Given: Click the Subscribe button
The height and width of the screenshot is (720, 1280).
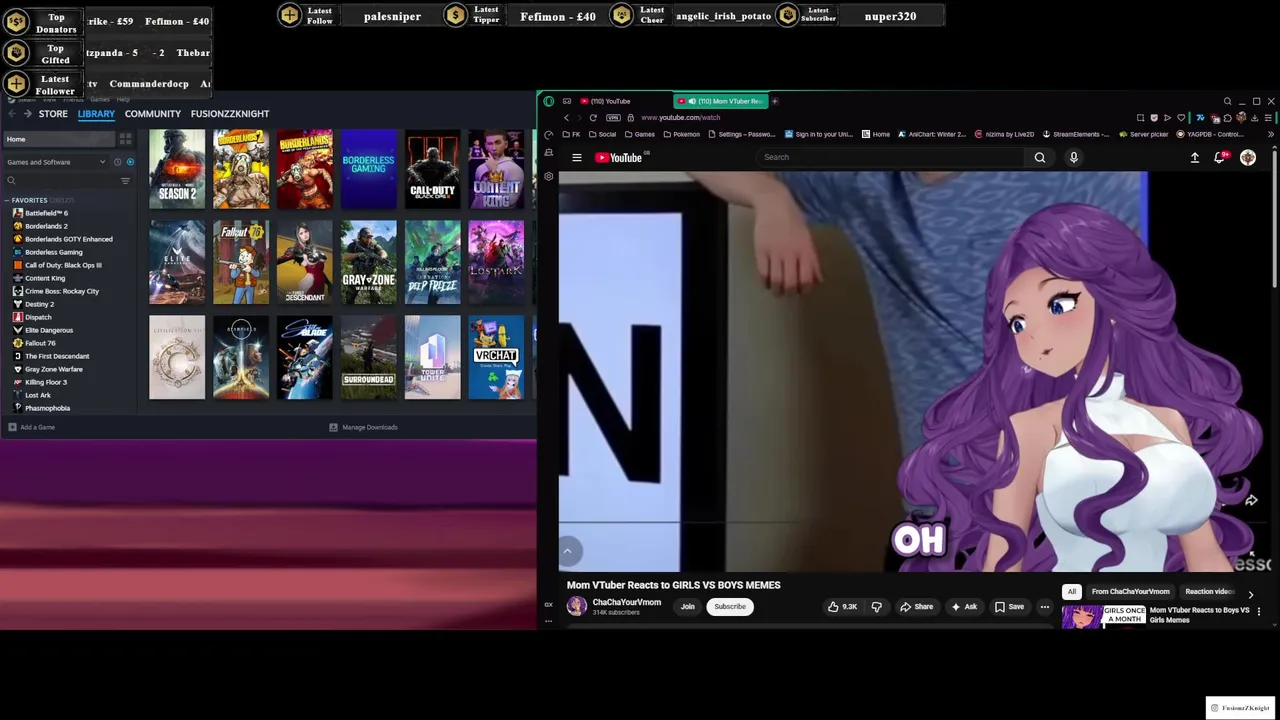Looking at the screenshot, I should 730,606.
